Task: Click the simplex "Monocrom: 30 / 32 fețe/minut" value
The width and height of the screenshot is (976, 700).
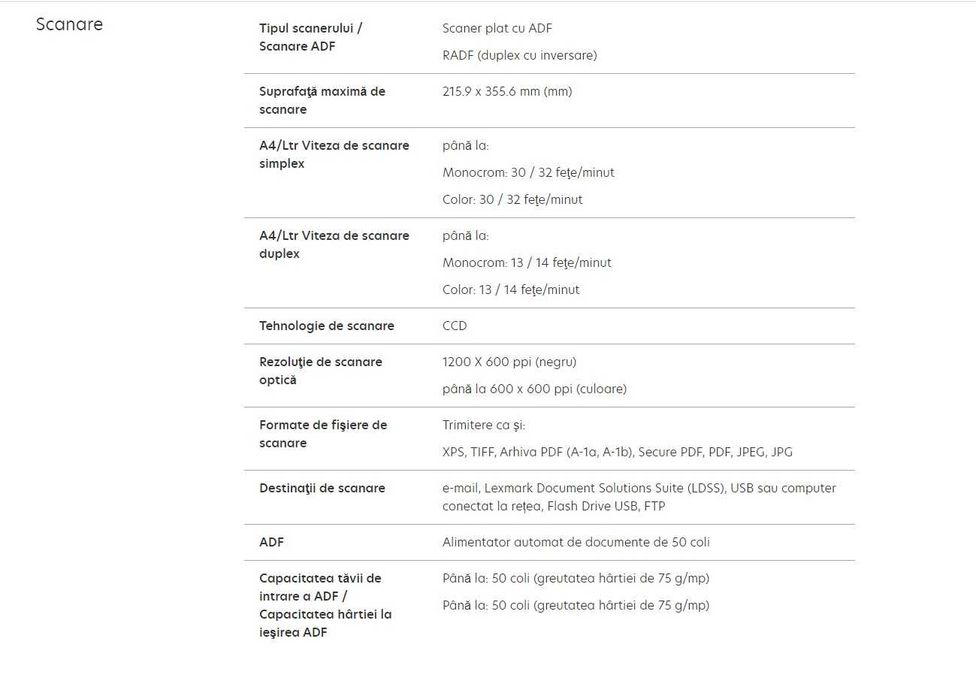Action: 528,173
